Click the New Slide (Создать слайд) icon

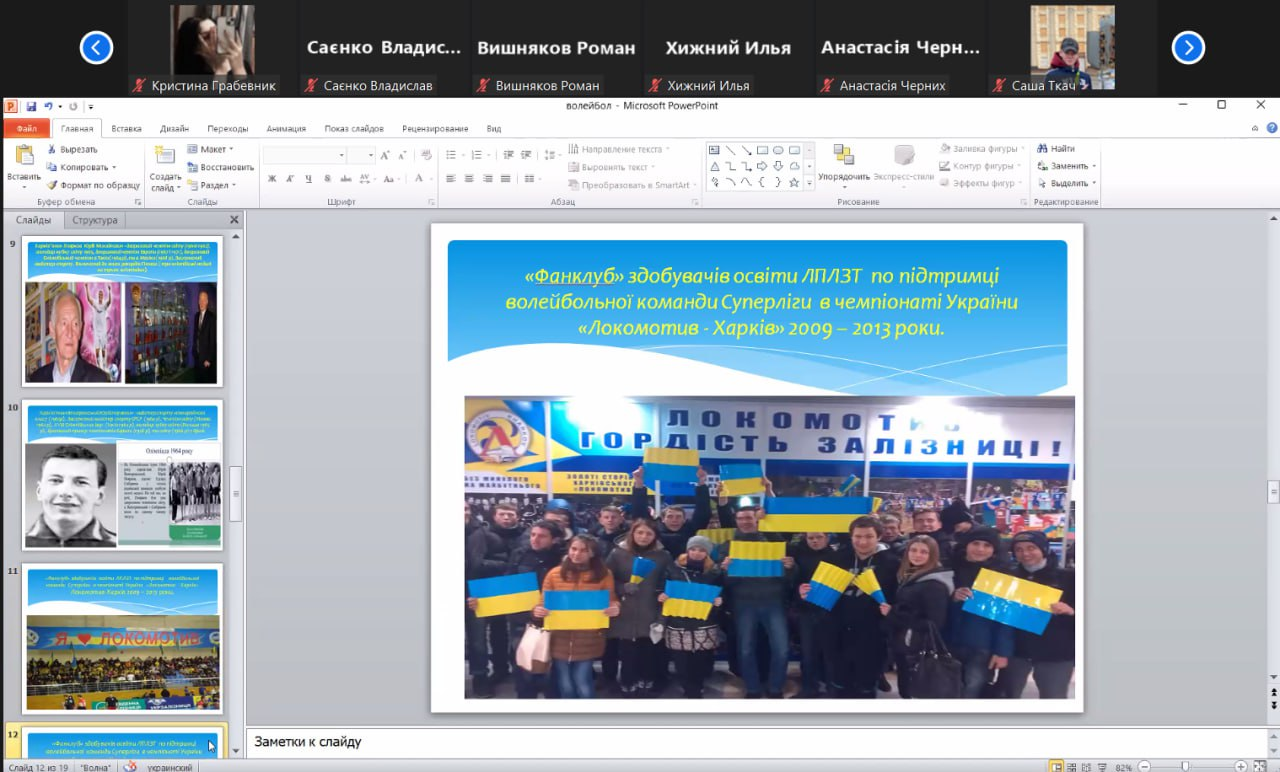click(164, 156)
